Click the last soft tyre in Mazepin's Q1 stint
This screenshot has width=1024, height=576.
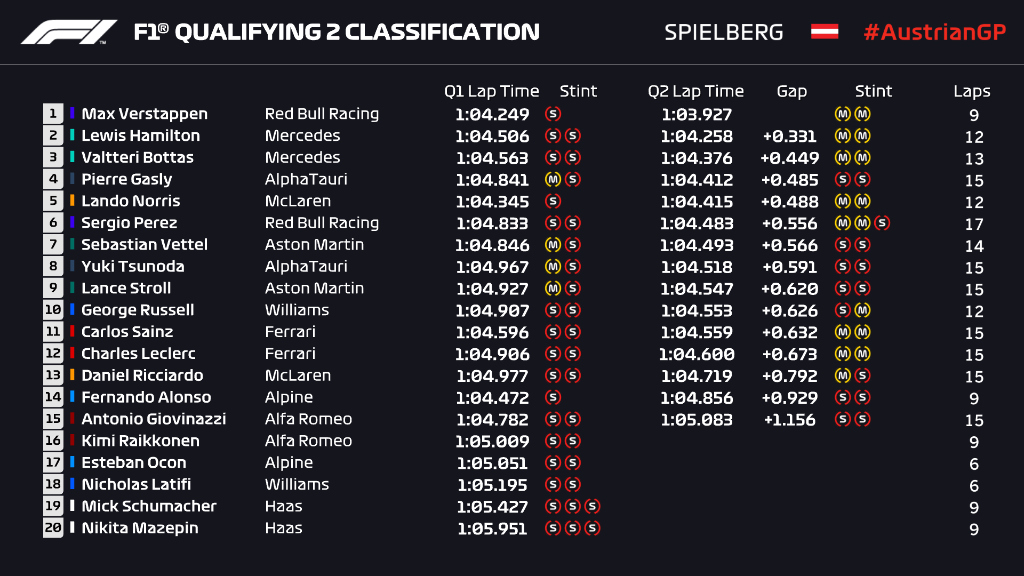pyautogui.click(x=592, y=528)
